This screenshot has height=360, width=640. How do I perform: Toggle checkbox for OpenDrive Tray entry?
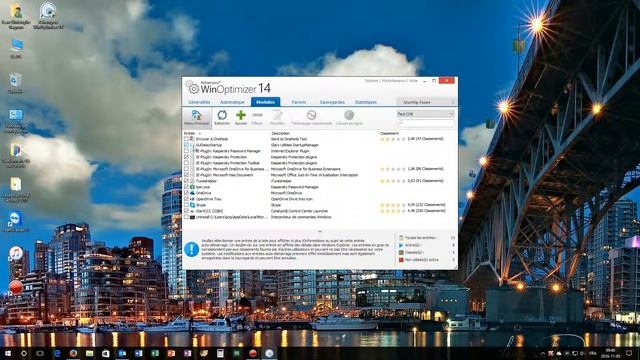187,199
